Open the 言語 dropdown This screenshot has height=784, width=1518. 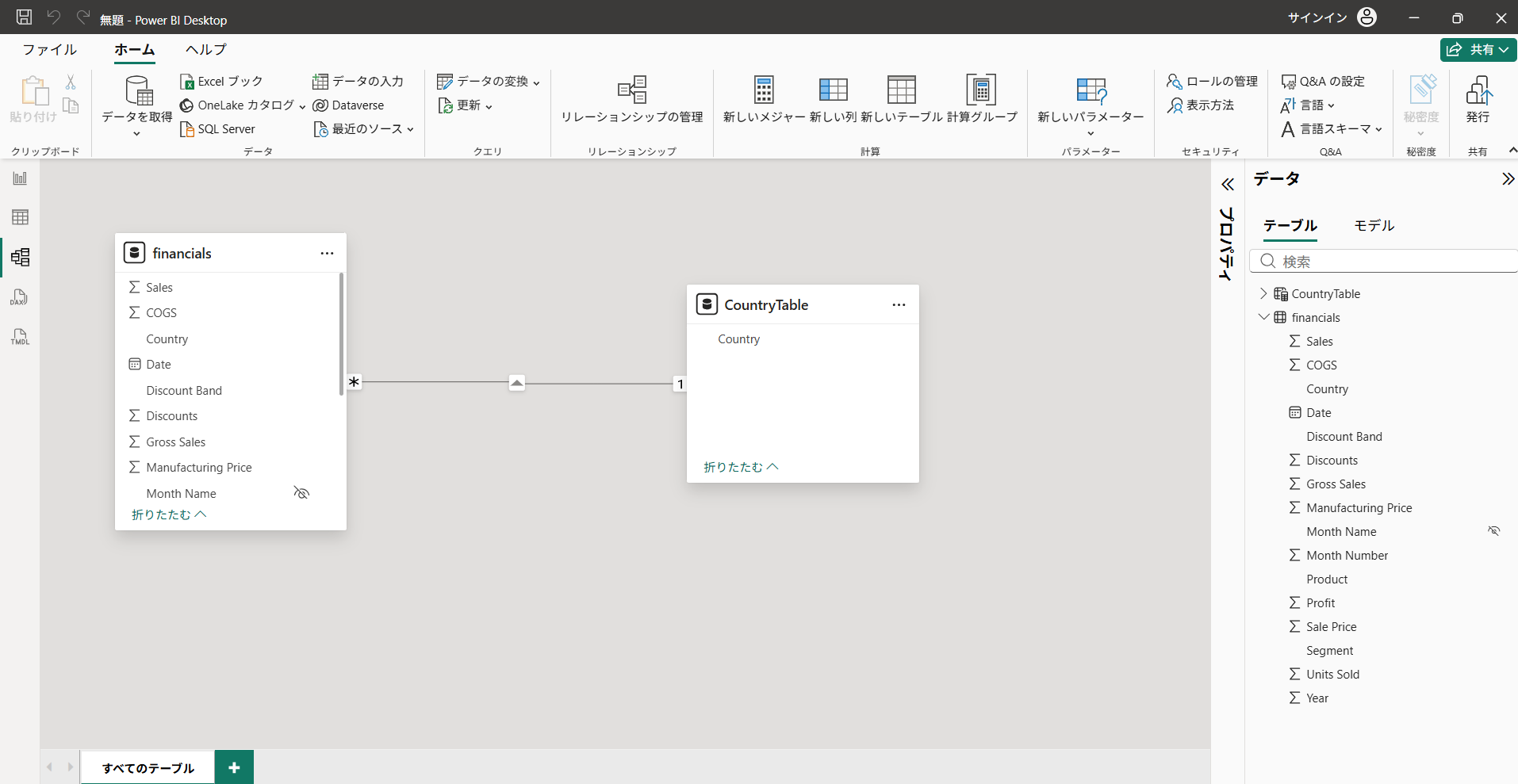pos(1308,105)
